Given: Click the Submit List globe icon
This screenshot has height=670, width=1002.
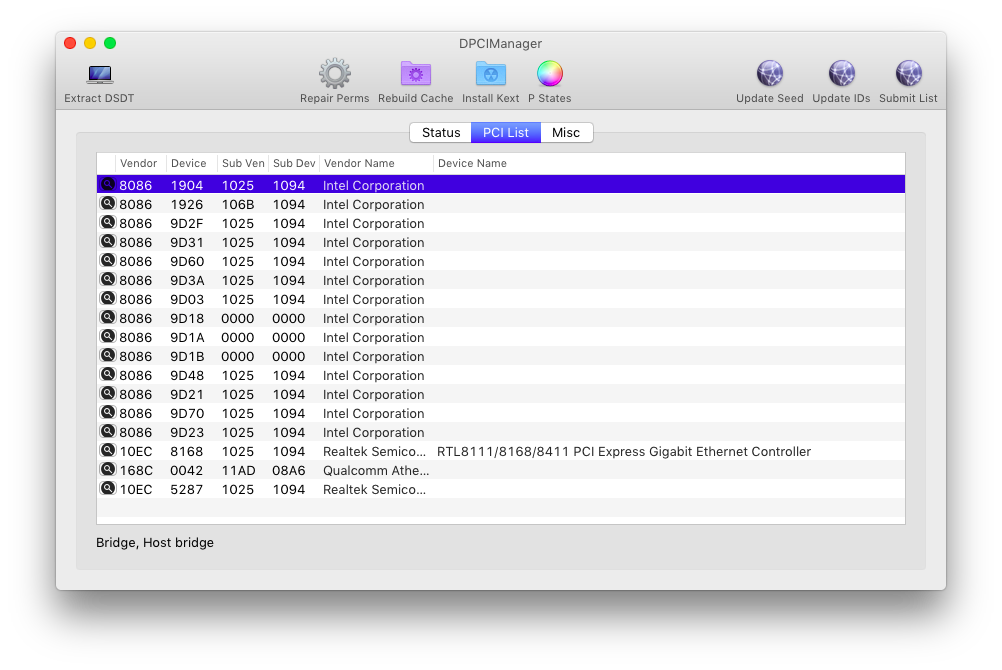Looking at the screenshot, I should point(908,74).
